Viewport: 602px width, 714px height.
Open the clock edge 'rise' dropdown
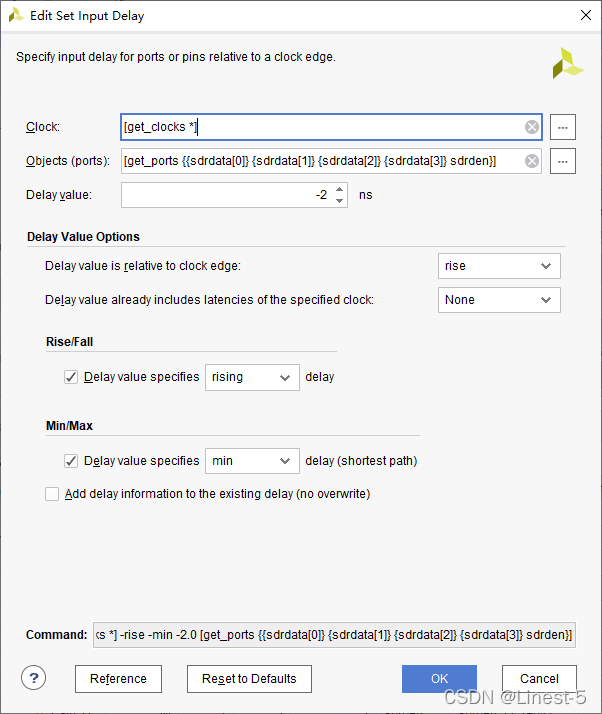click(x=499, y=266)
